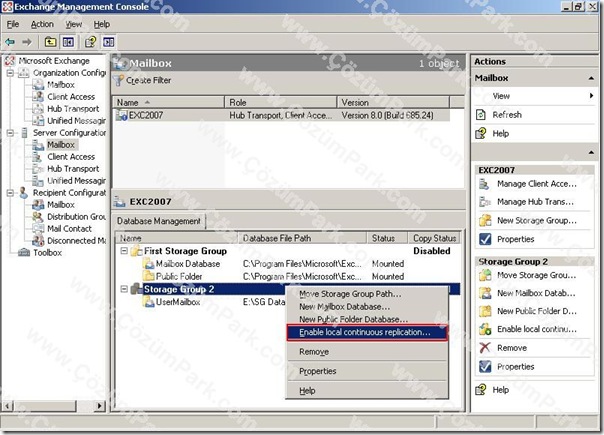Click the Mailbox Database icon in First Storage Group
The width and height of the screenshot is (604, 435).
click(x=149, y=264)
